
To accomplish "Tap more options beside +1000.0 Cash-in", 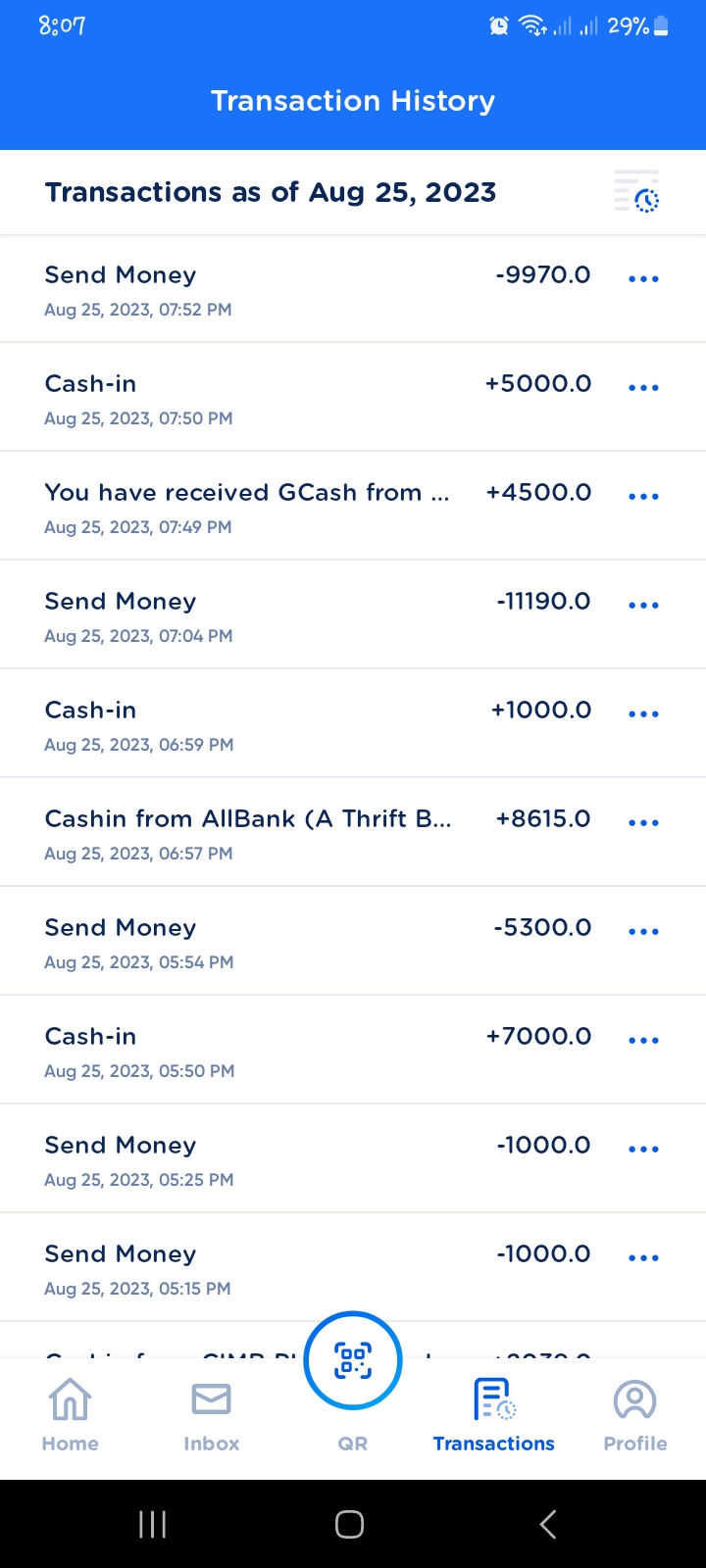I will click(x=643, y=714).
